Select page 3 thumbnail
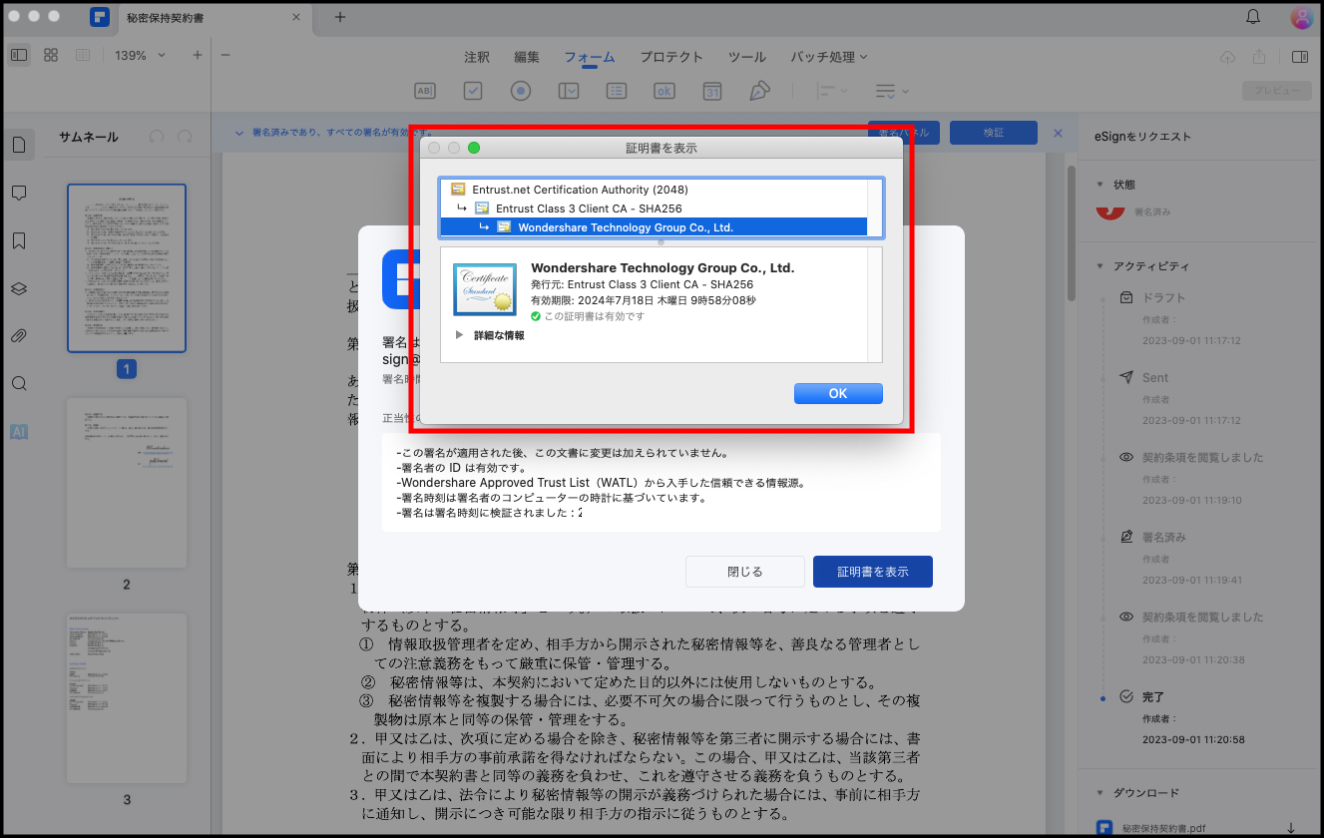 click(127, 698)
